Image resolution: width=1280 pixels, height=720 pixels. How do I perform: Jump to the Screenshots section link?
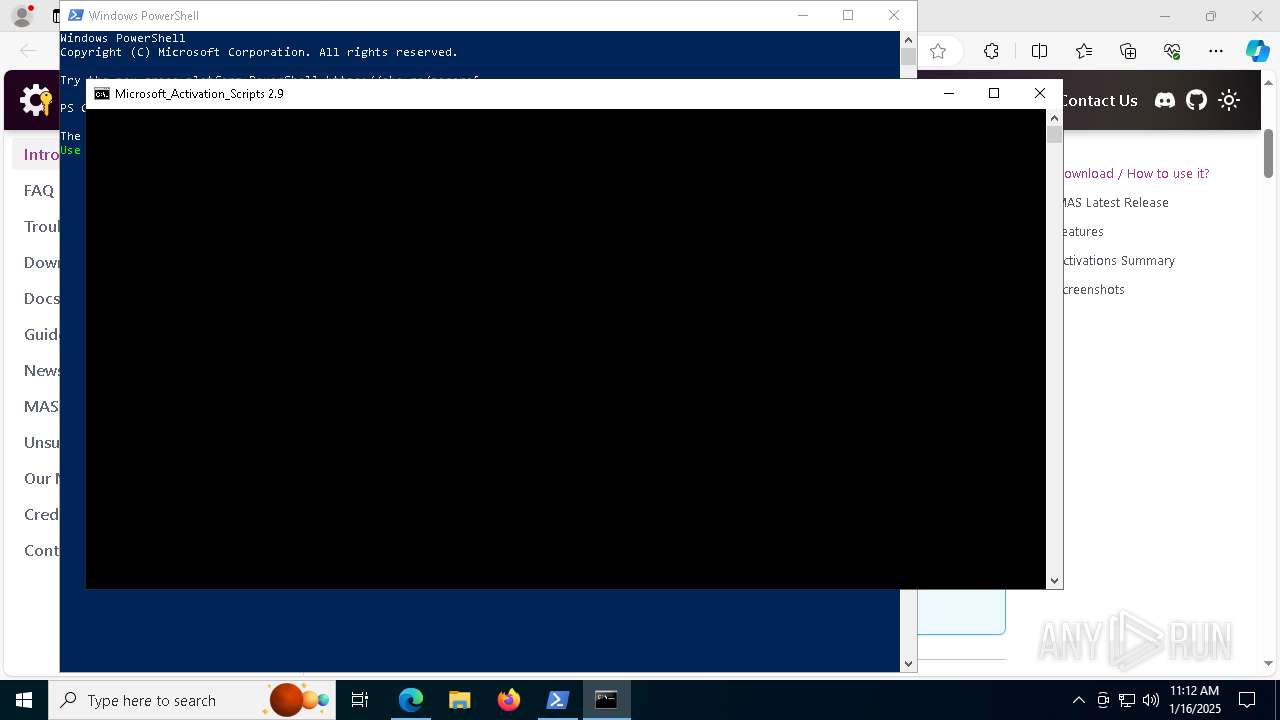click(1093, 289)
